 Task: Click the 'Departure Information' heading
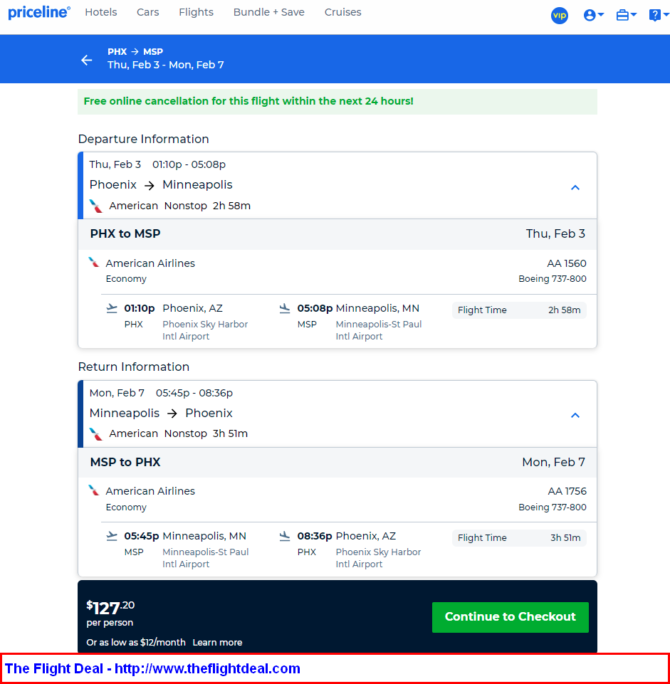click(144, 139)
